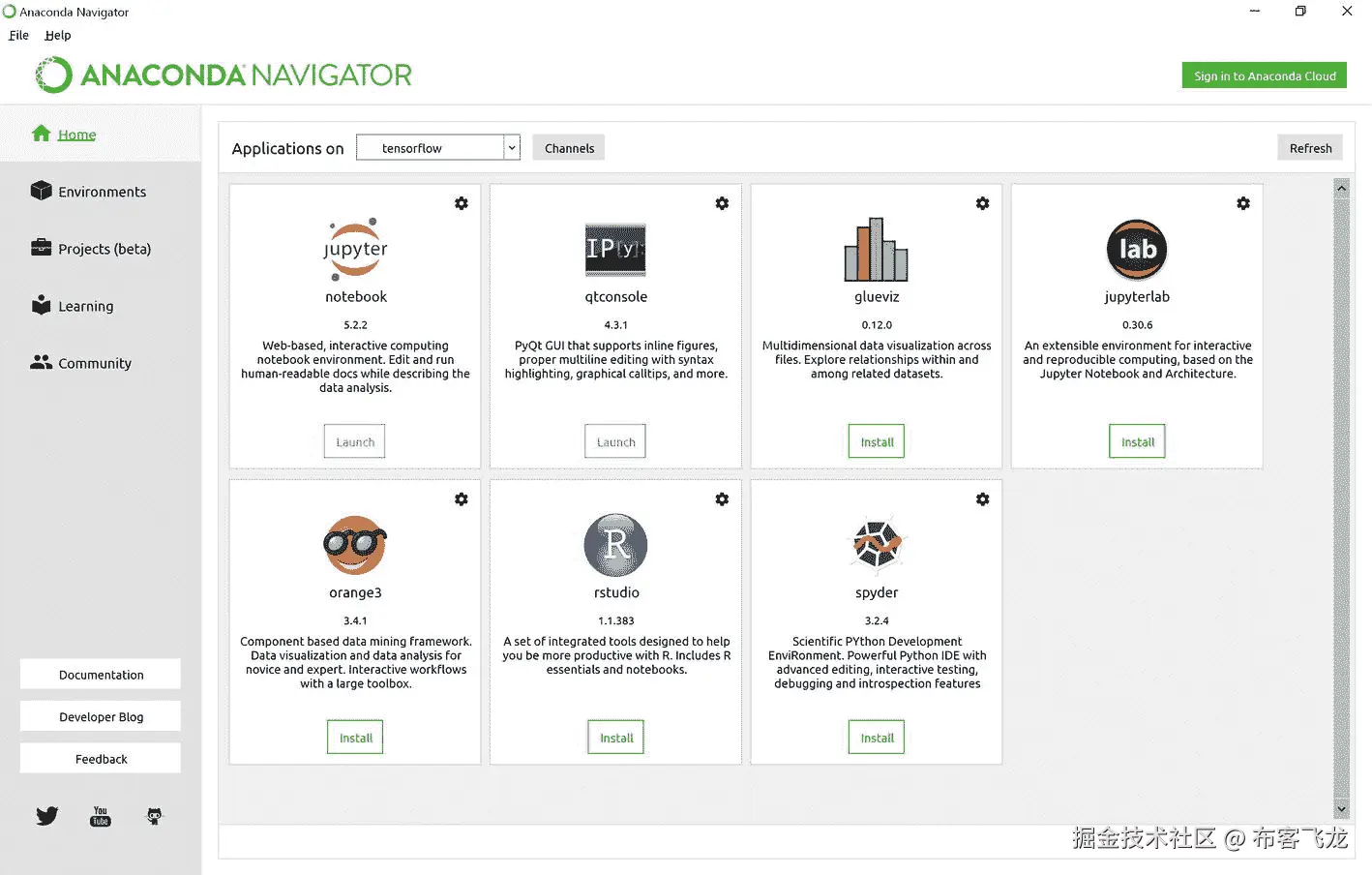Click the orange3 sunglasses logo
This screenshot has width=1372, height=875.
355,545
